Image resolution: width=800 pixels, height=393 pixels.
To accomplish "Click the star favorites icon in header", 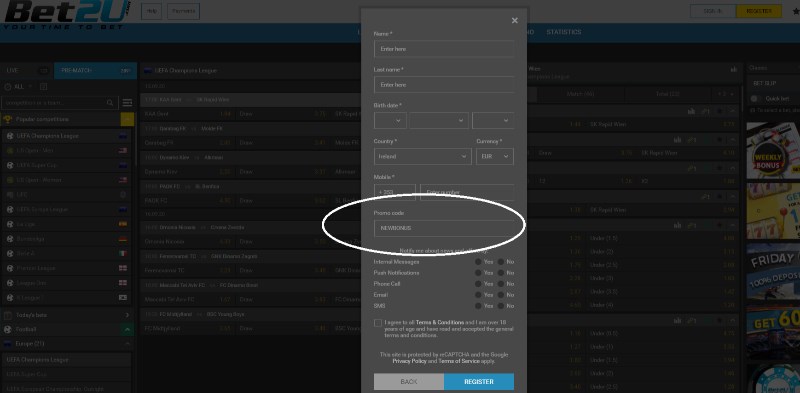I will [796, 11].
